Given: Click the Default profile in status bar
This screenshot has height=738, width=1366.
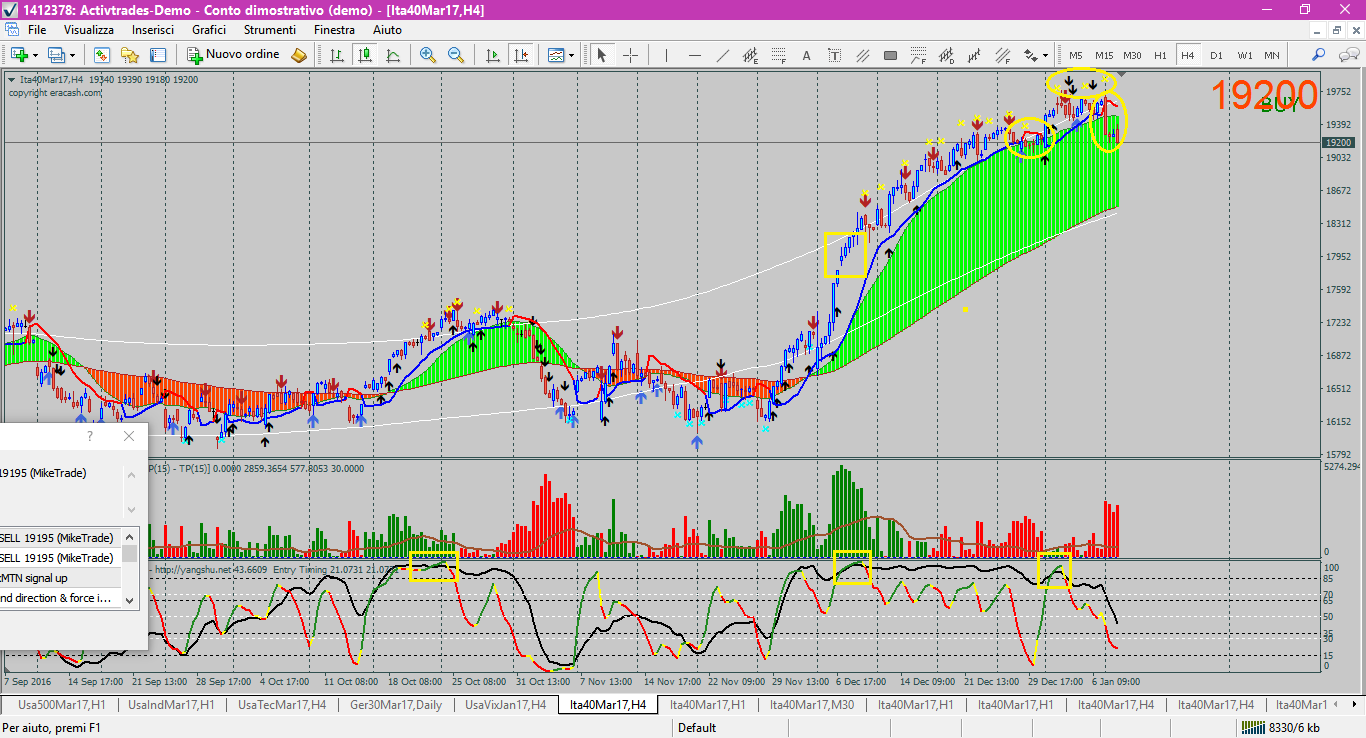Looking at the screenshot, I should coord(697,728).
